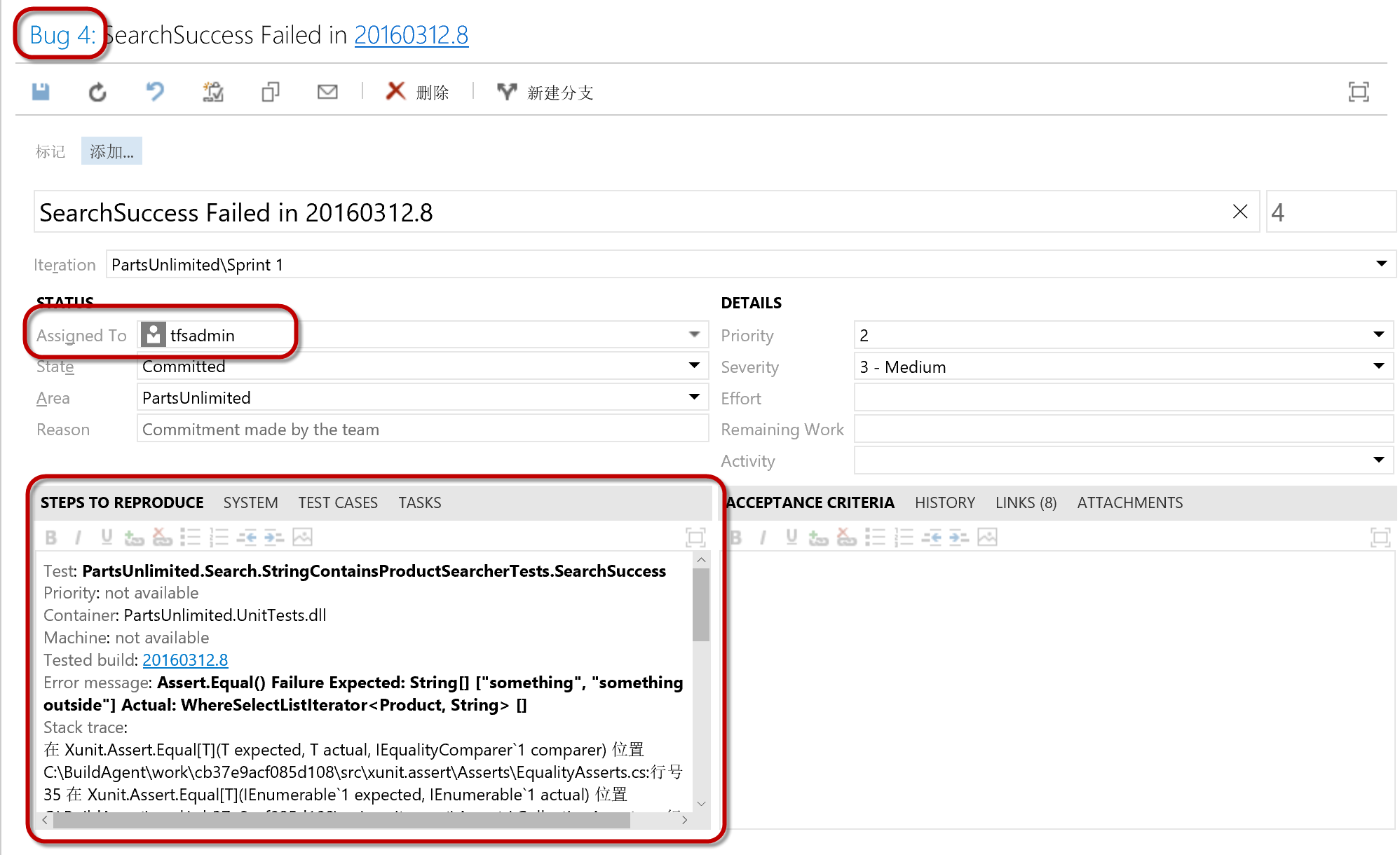Copy the work item with the duplicate icon
Screen dimensions: 1400x855
tap(271, 92)
